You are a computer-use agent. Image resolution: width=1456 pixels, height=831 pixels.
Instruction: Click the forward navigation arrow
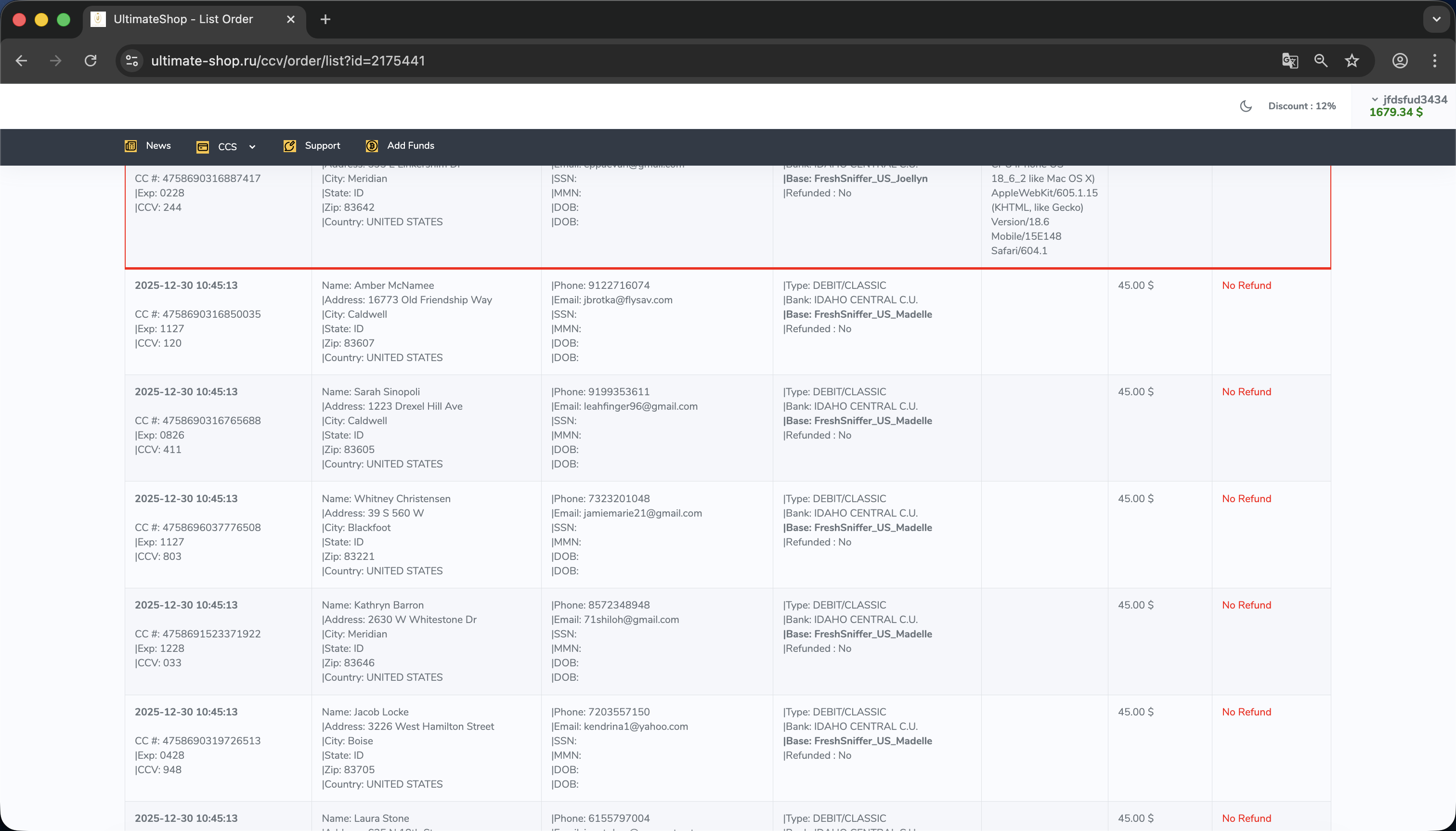[x=55, y=61]
